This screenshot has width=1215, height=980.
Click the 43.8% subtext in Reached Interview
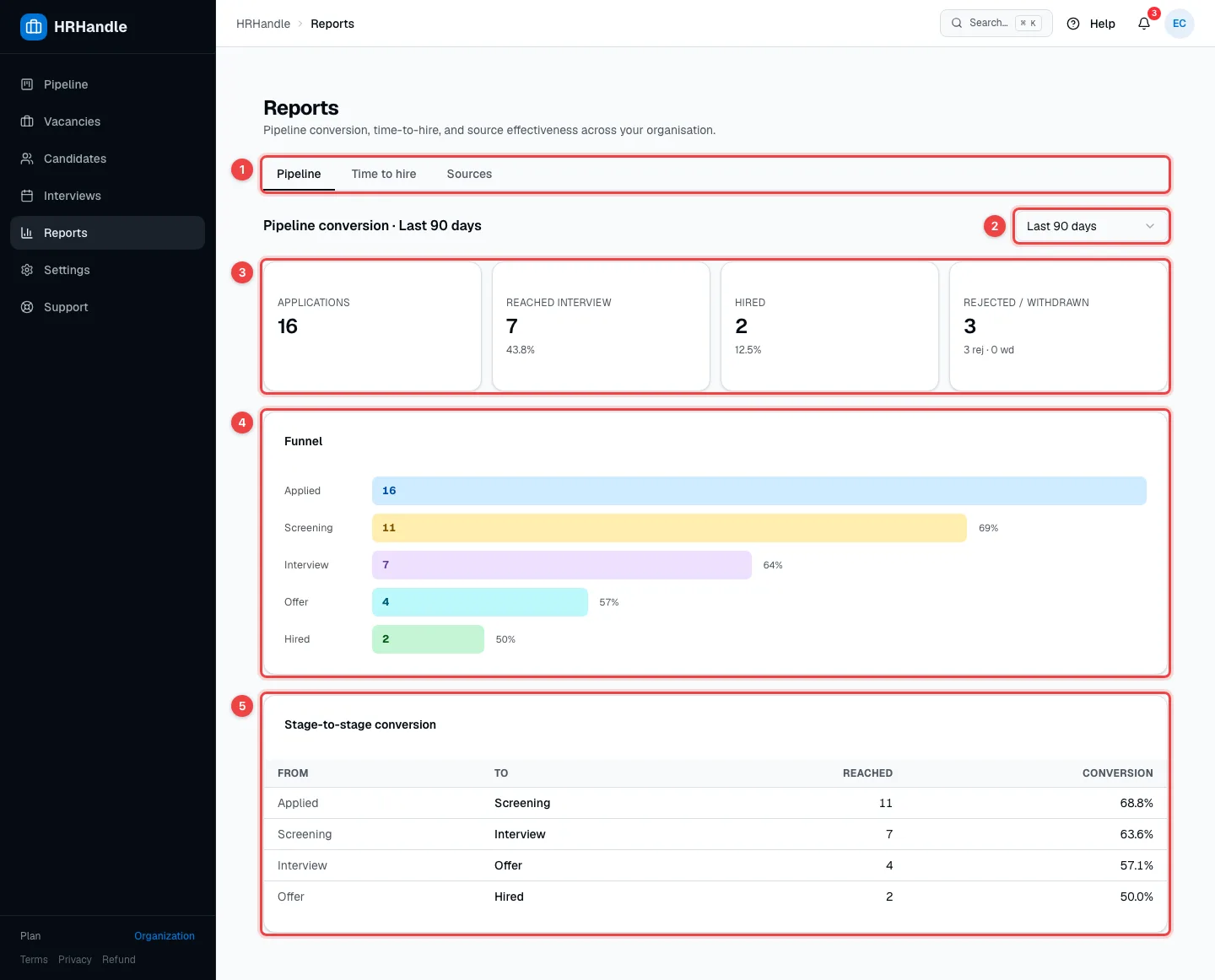coord(521,350)
